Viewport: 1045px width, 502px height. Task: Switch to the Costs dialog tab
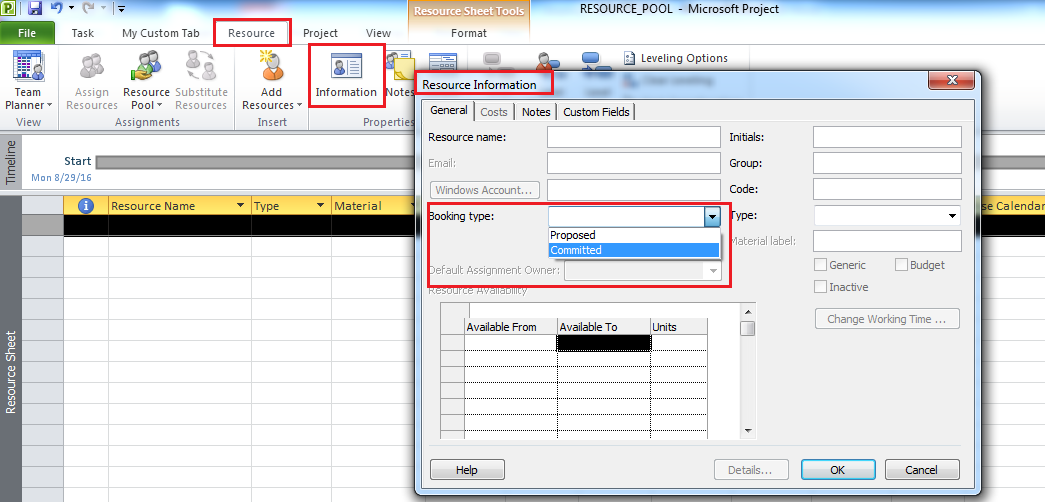point(494,112)
